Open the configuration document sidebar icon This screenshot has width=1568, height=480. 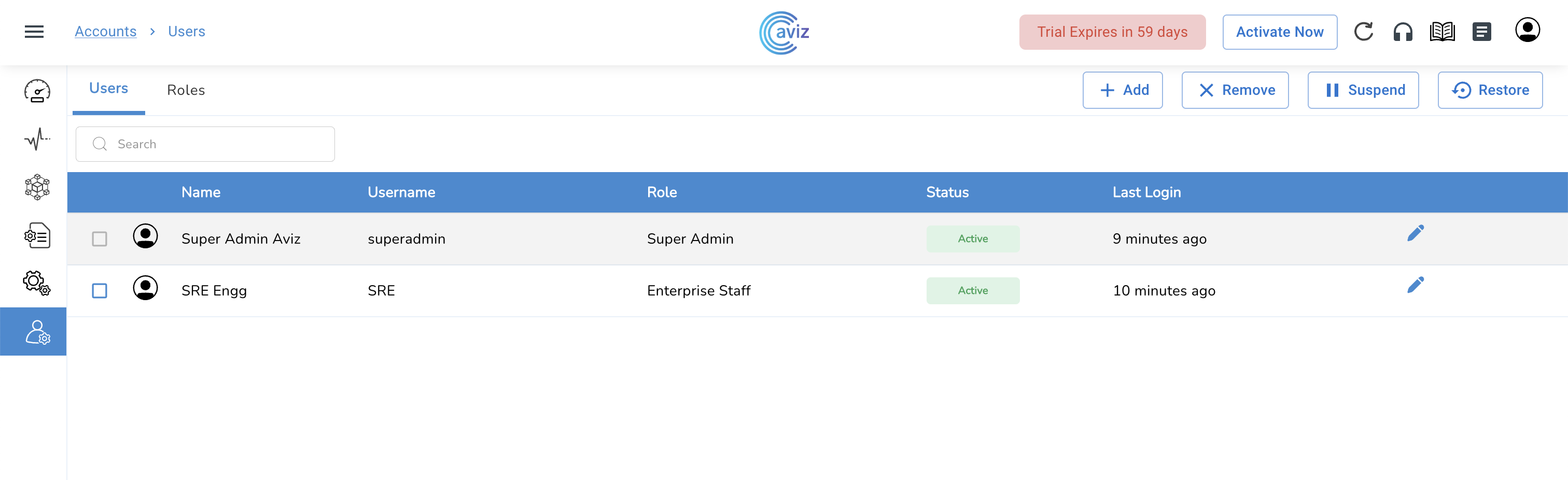coord(37,235)
